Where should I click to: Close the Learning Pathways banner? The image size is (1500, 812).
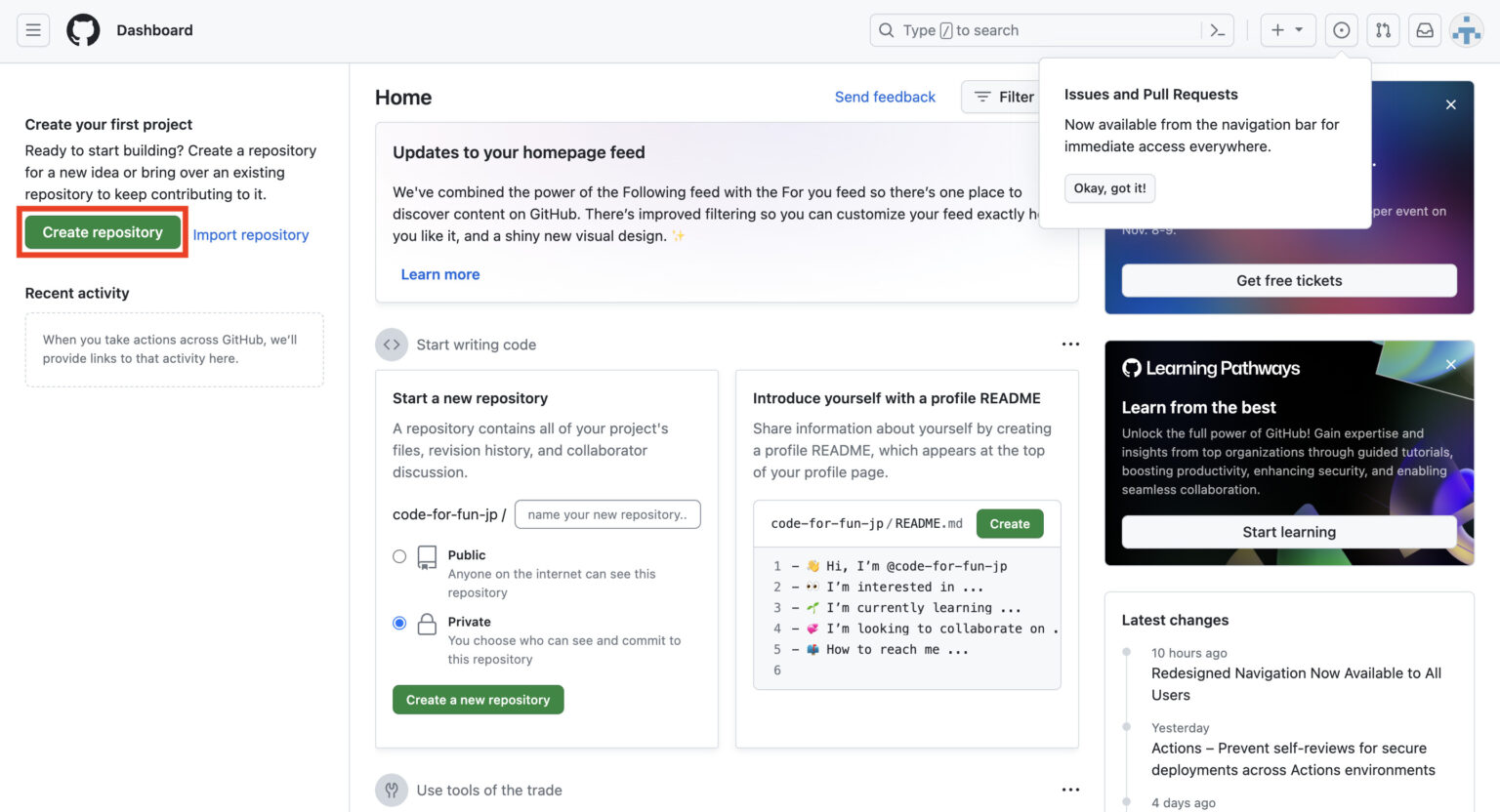click(1450, 364)
